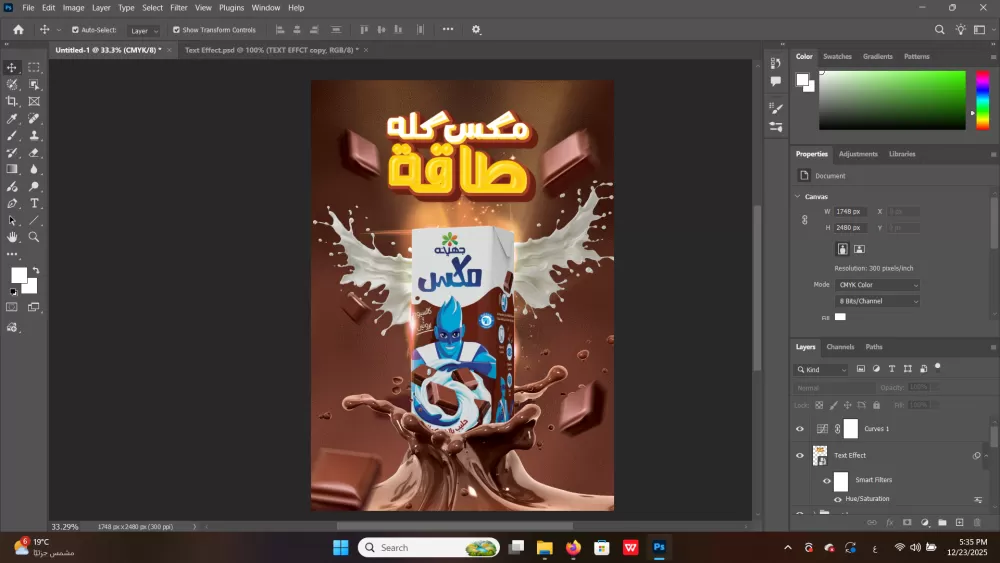1000x563 pixels.
Task: Select the Horizontal Type tool
Action: click(34, 203)
